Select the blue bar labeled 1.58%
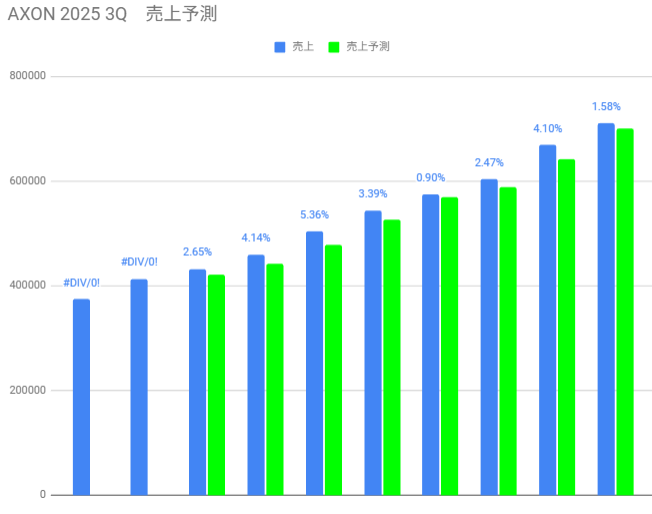 tap(606, 309)
